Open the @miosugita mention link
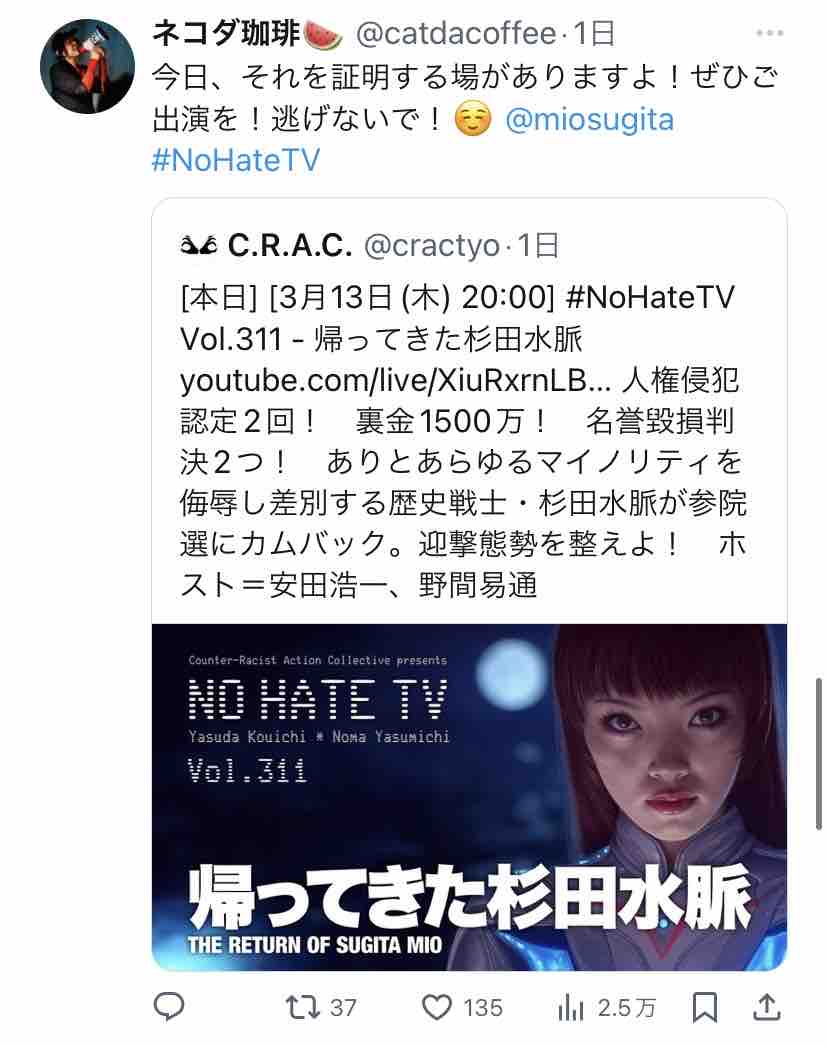This screenshot has width=828, height=1046. point(589,119)
